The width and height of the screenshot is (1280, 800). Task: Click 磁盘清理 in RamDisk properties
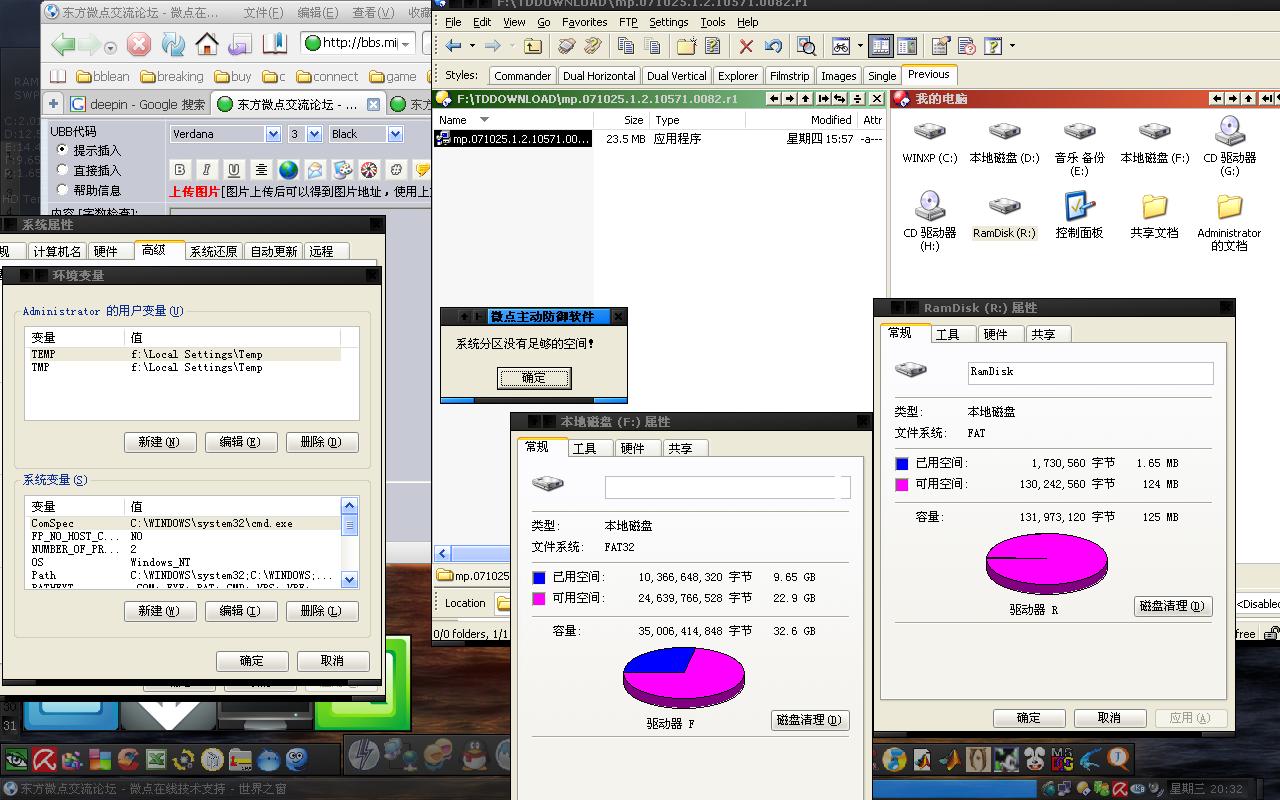(1173, 606)
